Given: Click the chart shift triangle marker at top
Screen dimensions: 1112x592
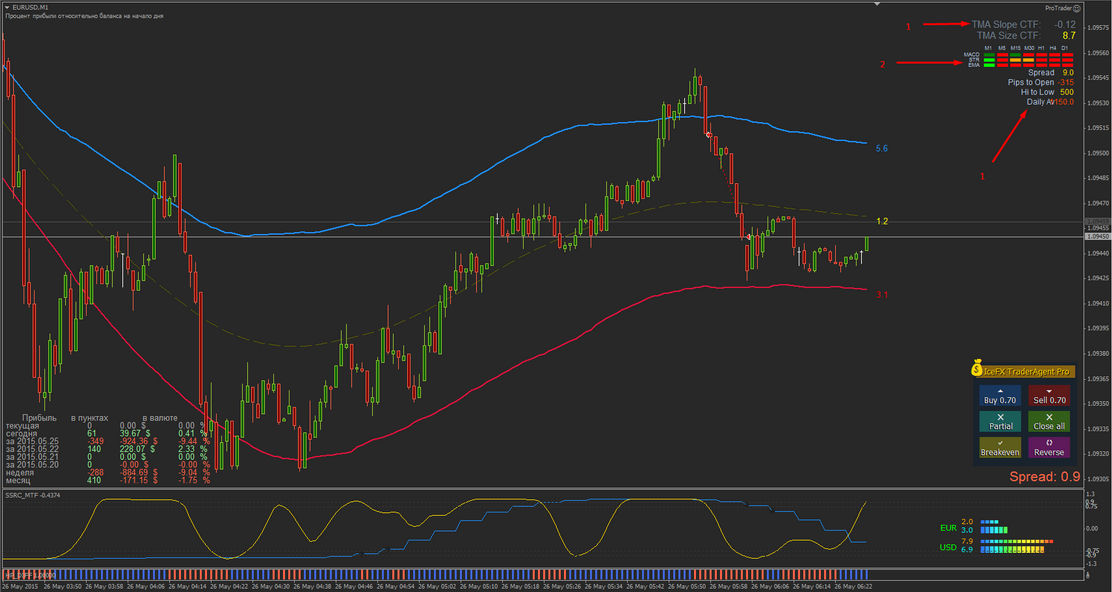Looking at the screenshot, I should tap(877, 4).
